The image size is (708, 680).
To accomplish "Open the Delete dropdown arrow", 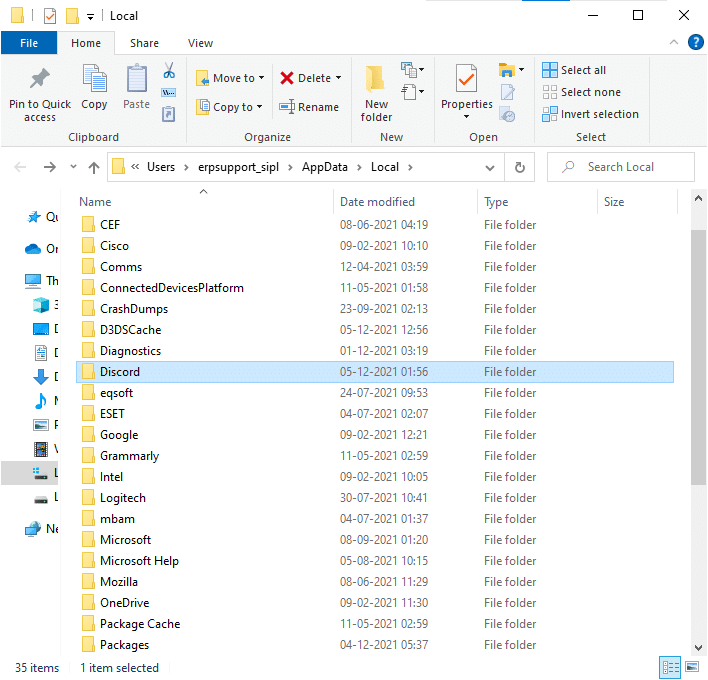I will point(339,78).
